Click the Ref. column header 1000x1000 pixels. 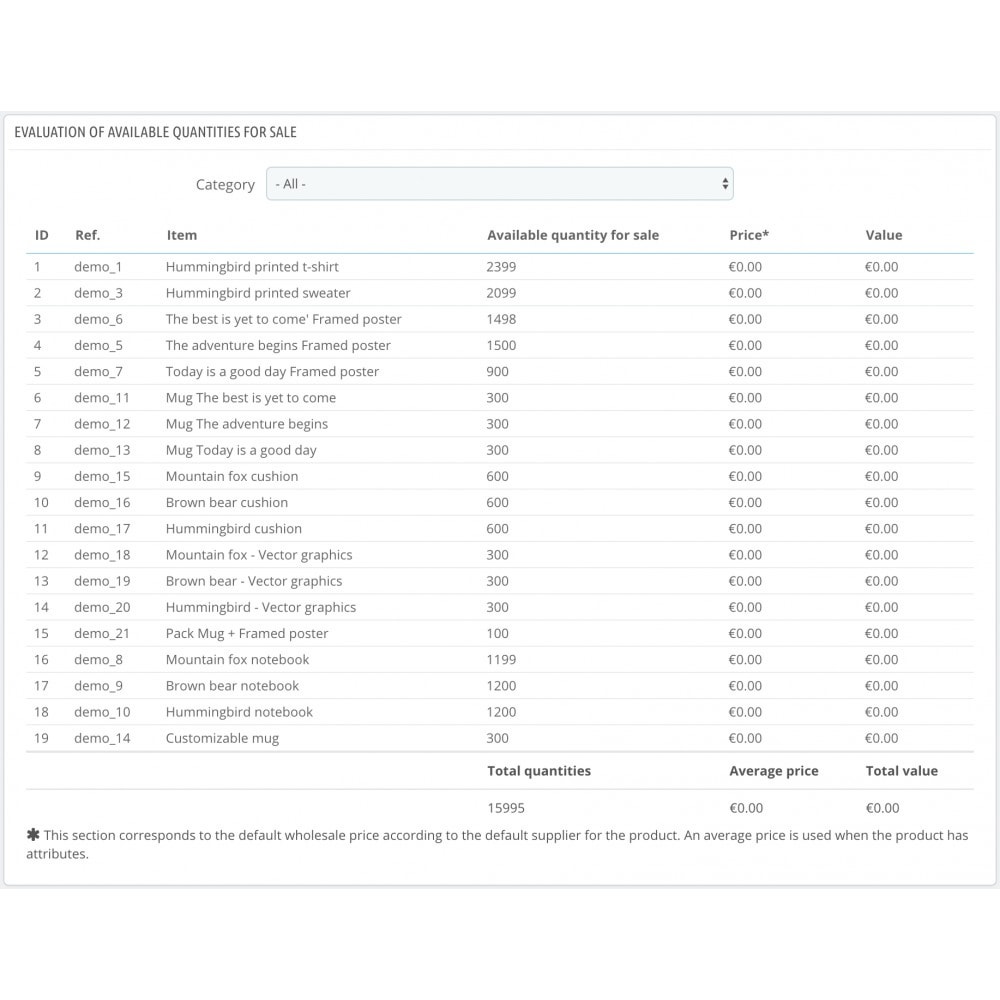coord(88,235)
